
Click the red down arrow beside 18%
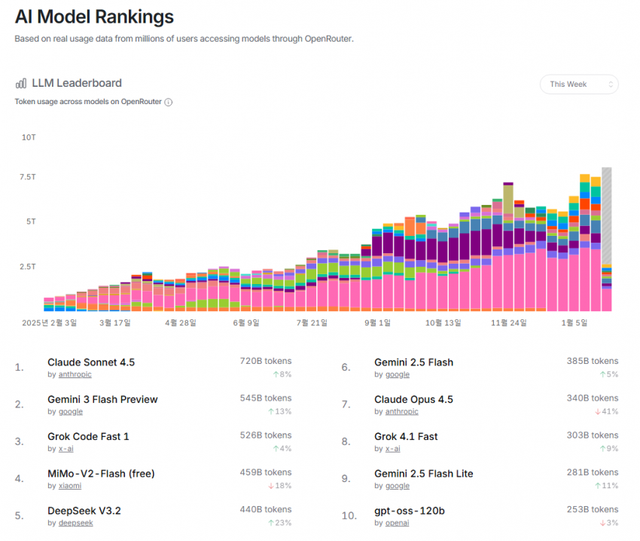(269, 486)
